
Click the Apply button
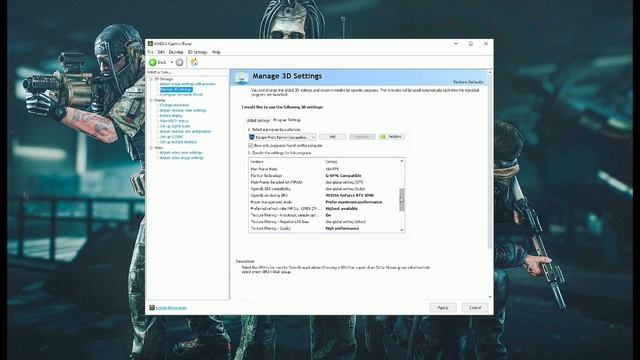(443, 308)
